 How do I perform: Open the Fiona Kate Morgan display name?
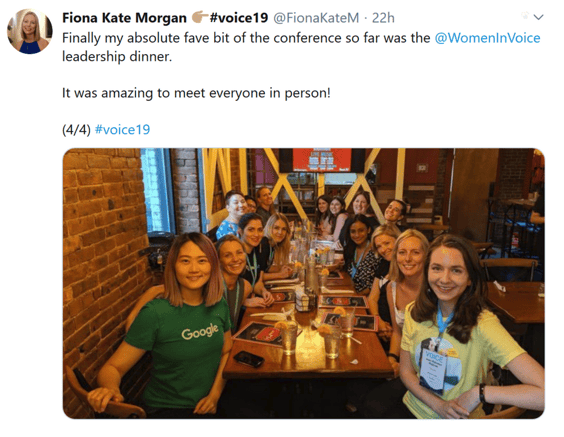(124, 18)
